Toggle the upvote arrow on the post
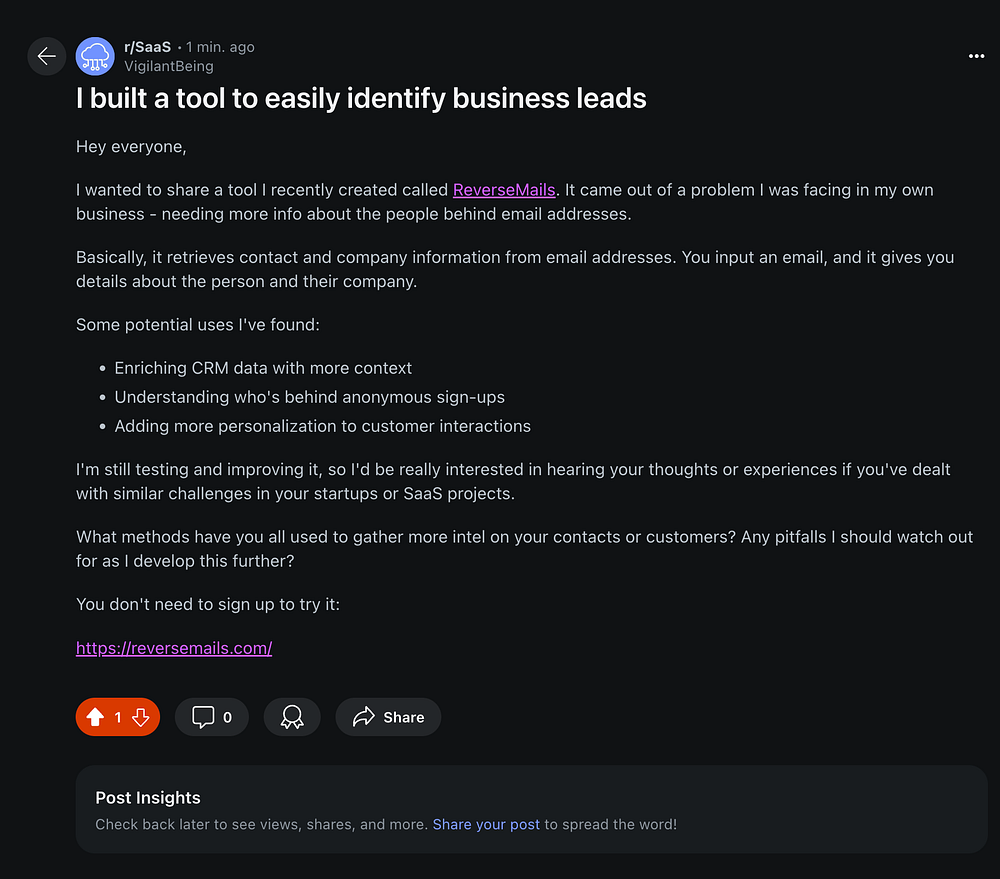Screen dimensions: 1000x879 95,717
